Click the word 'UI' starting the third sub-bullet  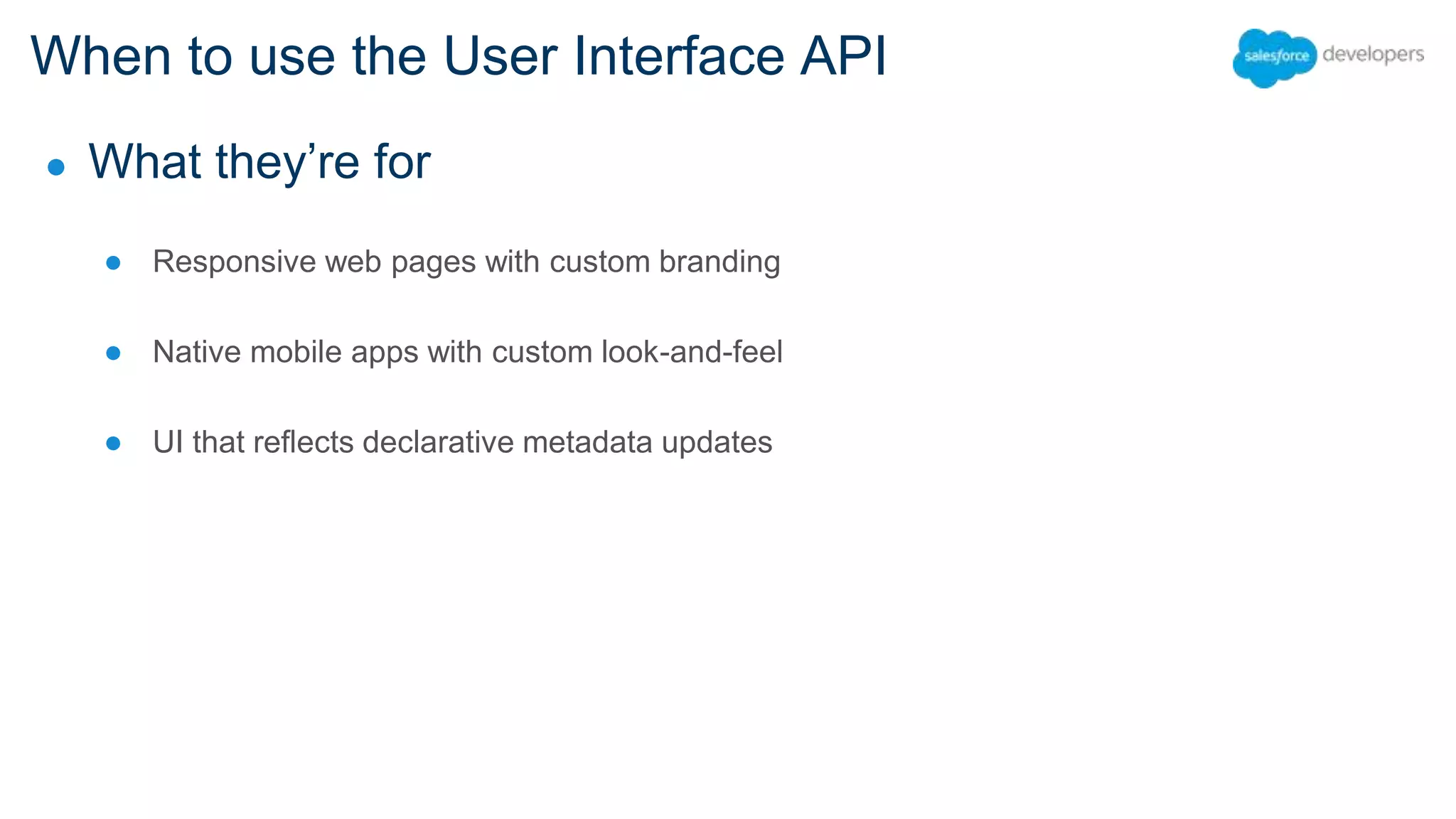click(x=168, y=442)
